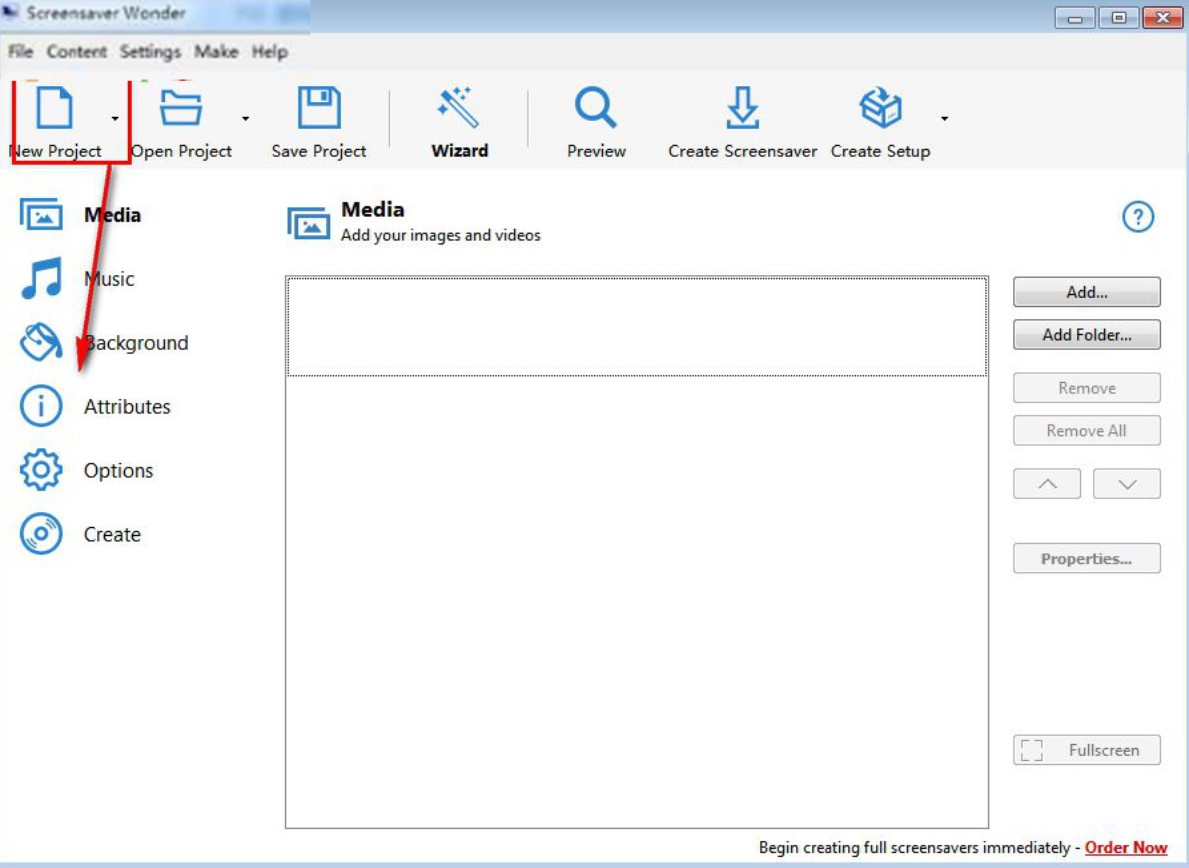The image size is (1189, 868).
Task: Open help with the question mark icon
Action: tap(1137, 217)
